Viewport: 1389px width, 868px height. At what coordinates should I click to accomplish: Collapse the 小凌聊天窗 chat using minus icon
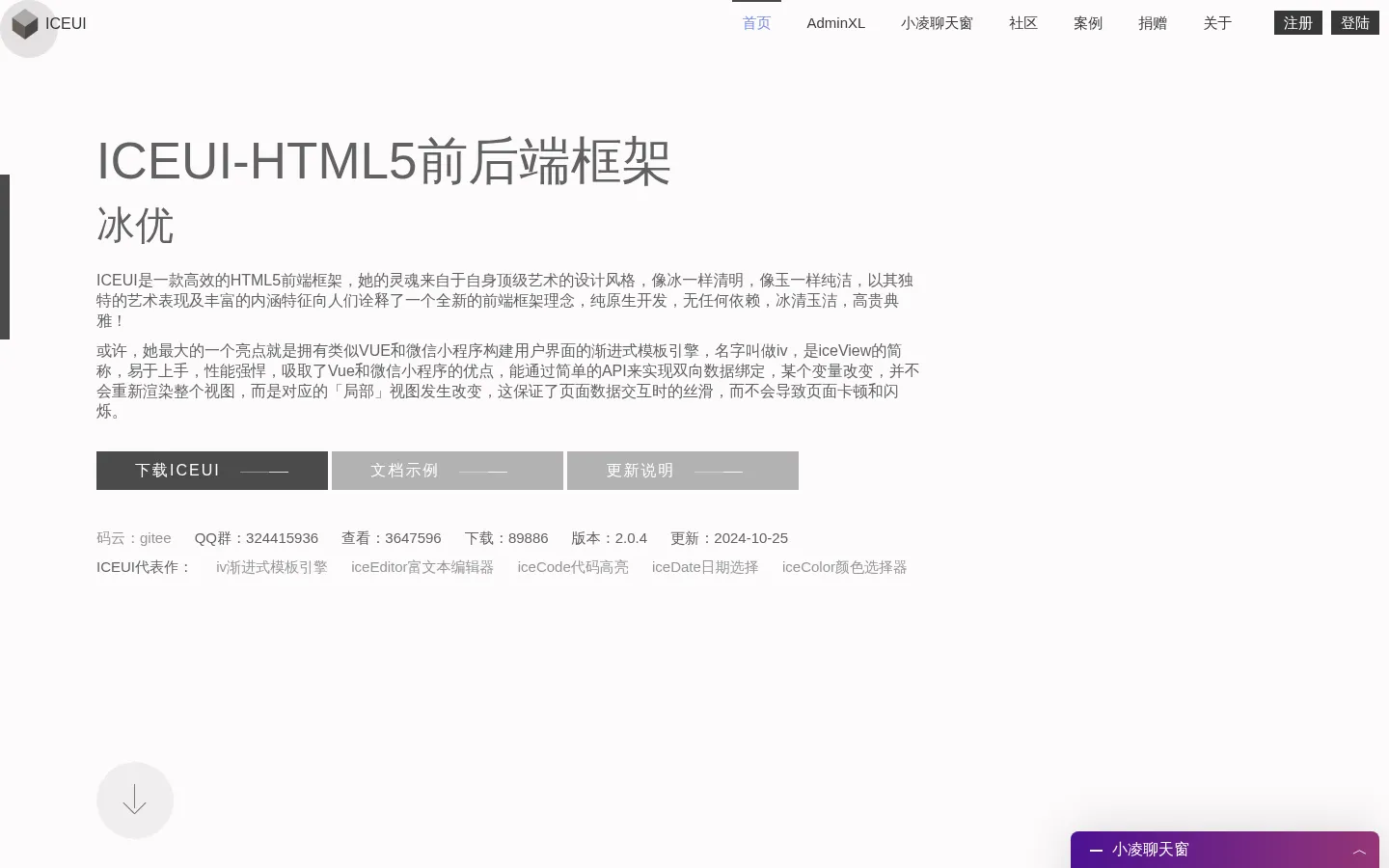[1096, 850]
